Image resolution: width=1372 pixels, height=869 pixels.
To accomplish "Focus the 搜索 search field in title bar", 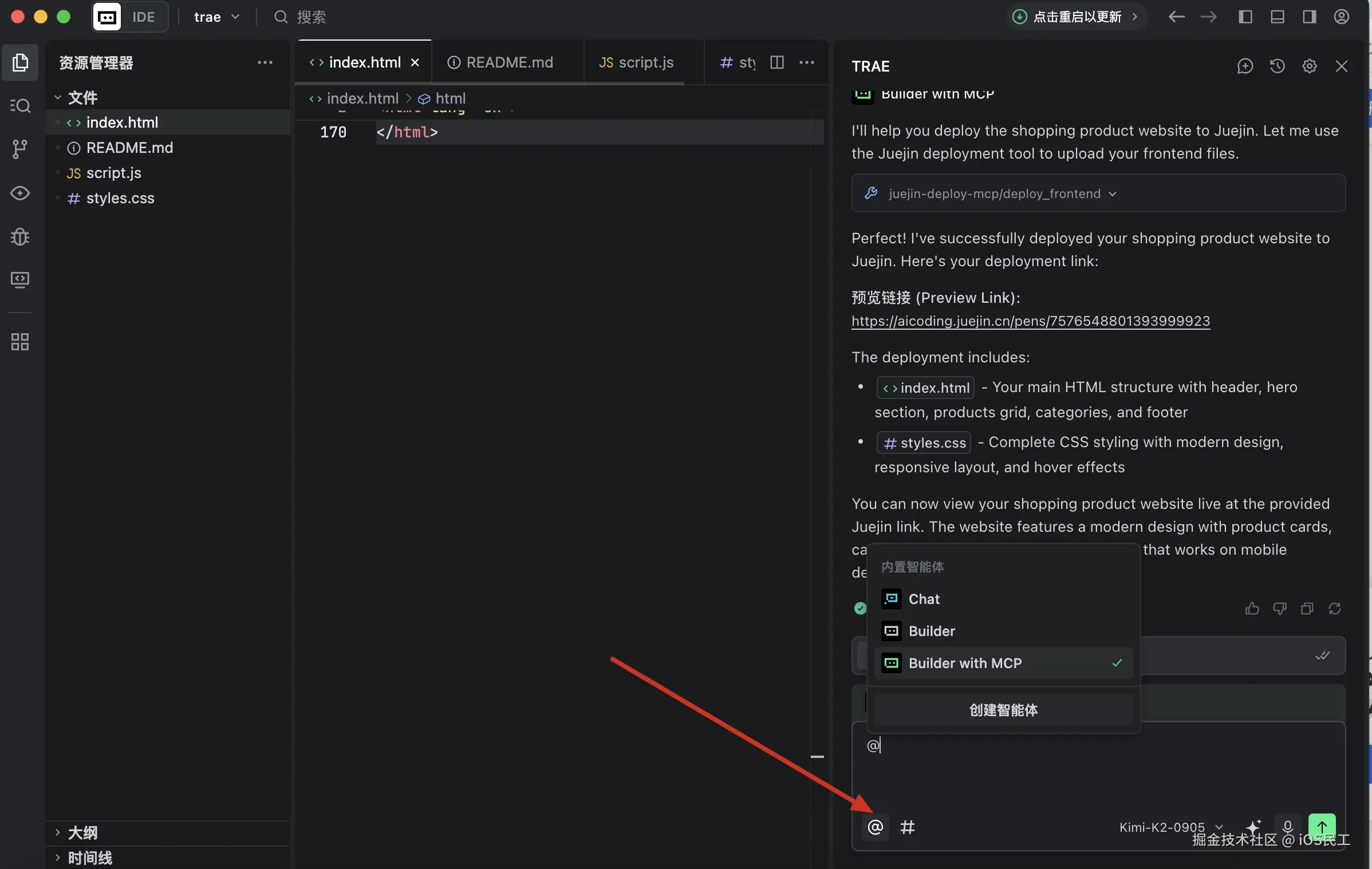I will click(300, 17).
